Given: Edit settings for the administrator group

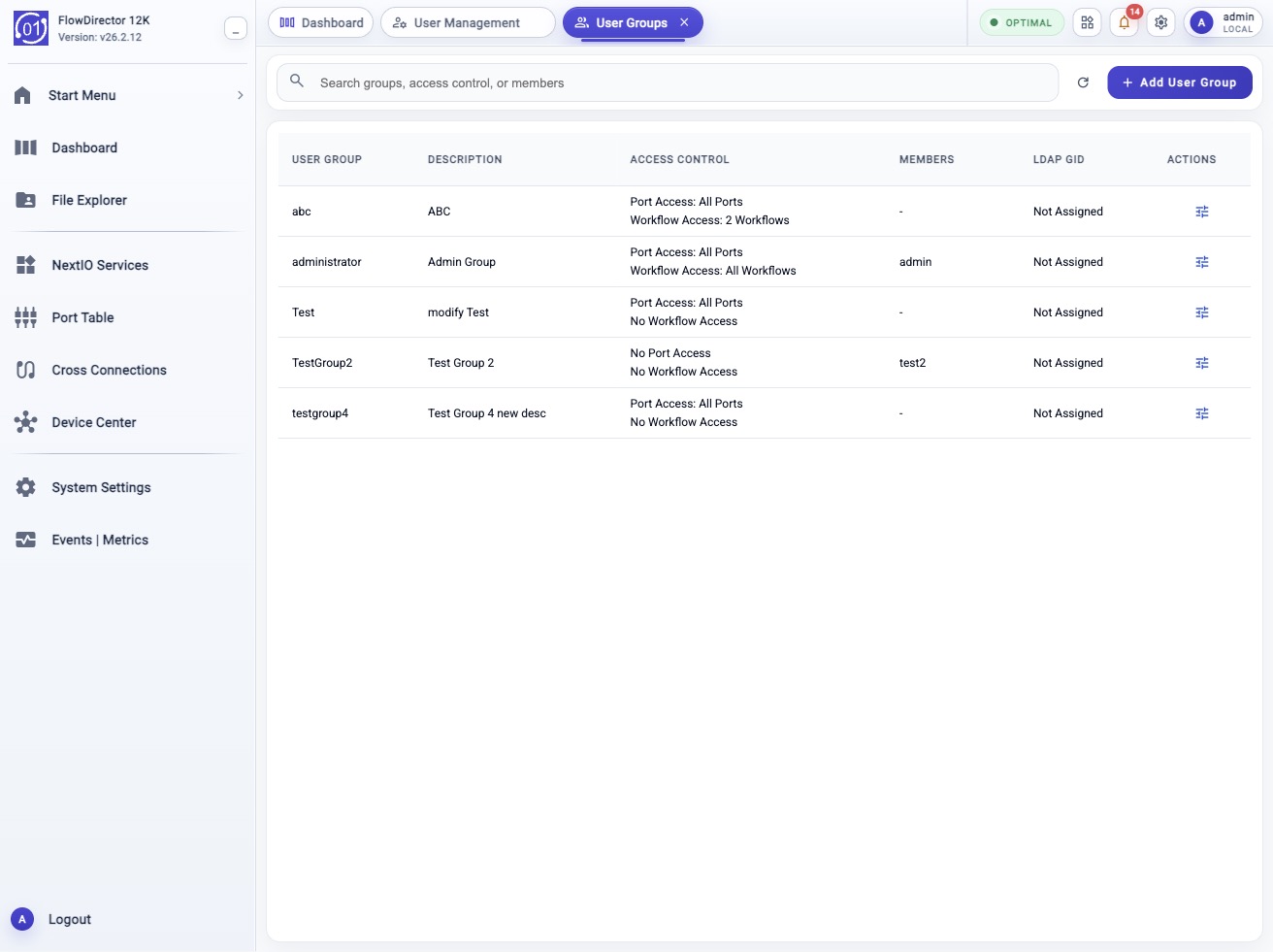Looking at the screenshot, I should point(1202,262).
